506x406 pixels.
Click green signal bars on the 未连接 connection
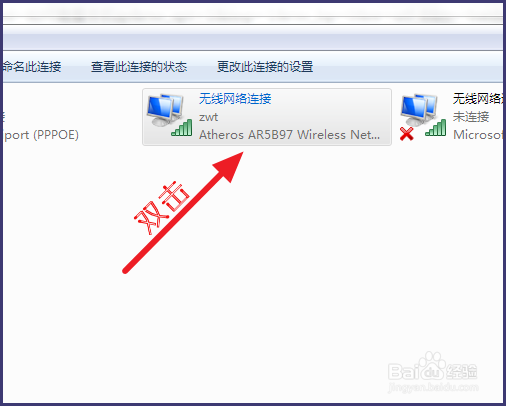[x=436, y=127]
